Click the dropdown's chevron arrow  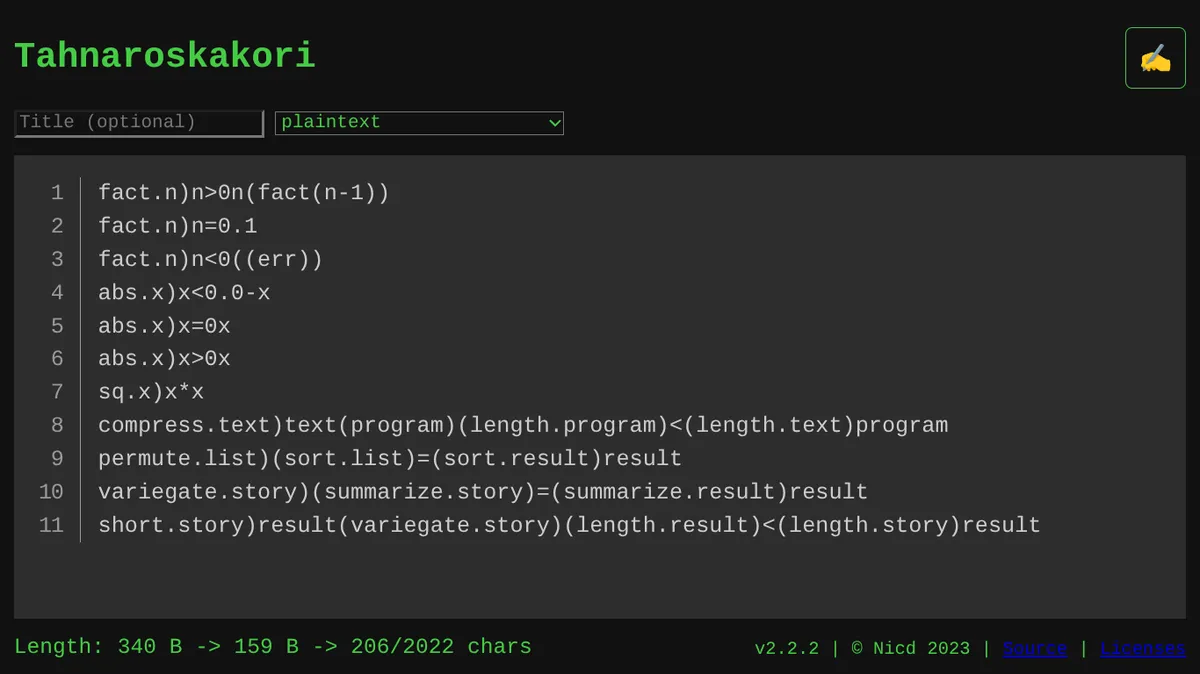pos(554,122)
